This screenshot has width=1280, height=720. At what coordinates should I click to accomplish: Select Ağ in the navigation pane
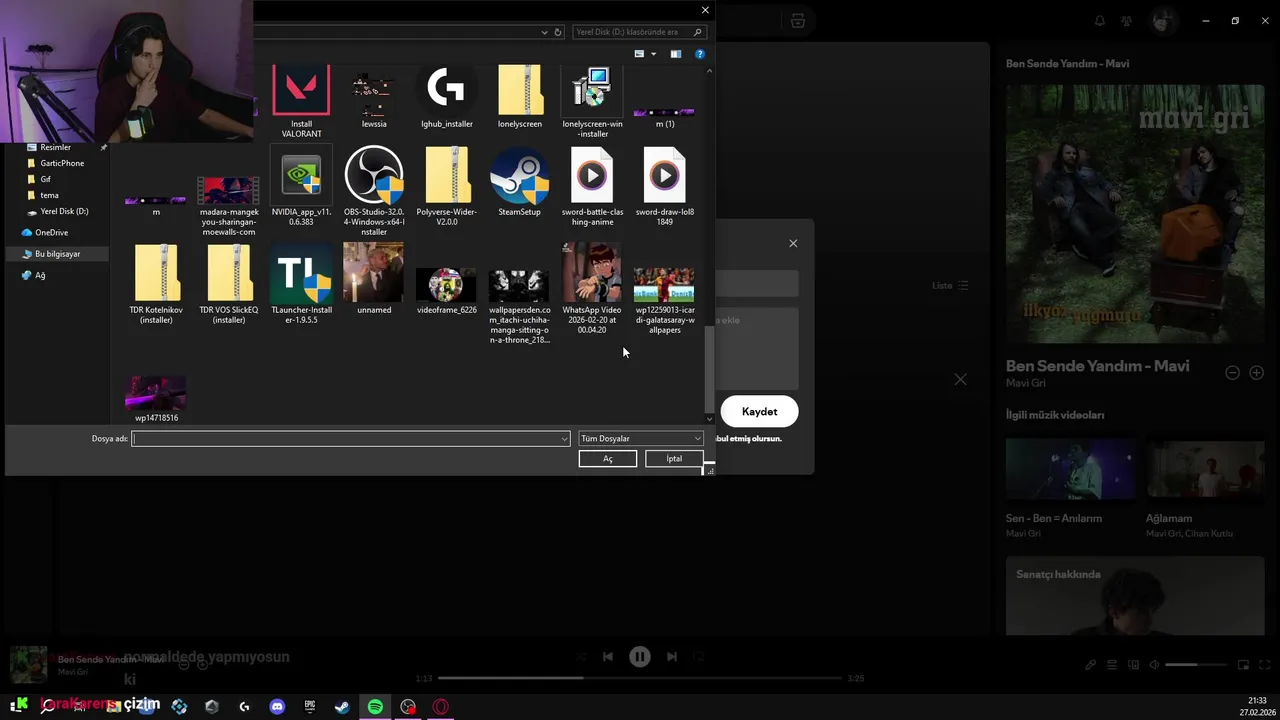tap(40, 275)
